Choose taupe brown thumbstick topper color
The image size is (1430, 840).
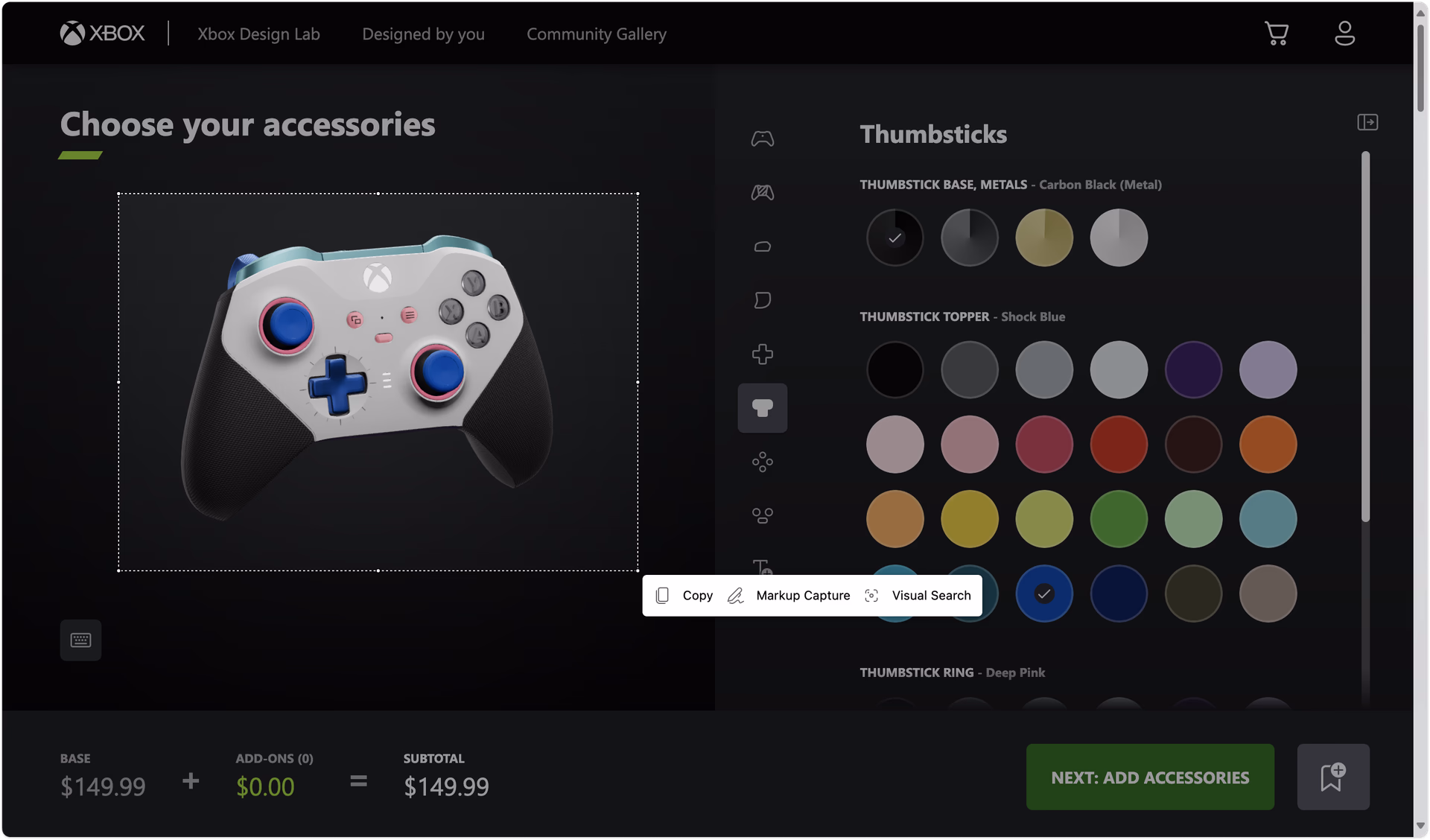pyautogui.click(x=1268, y=594)
